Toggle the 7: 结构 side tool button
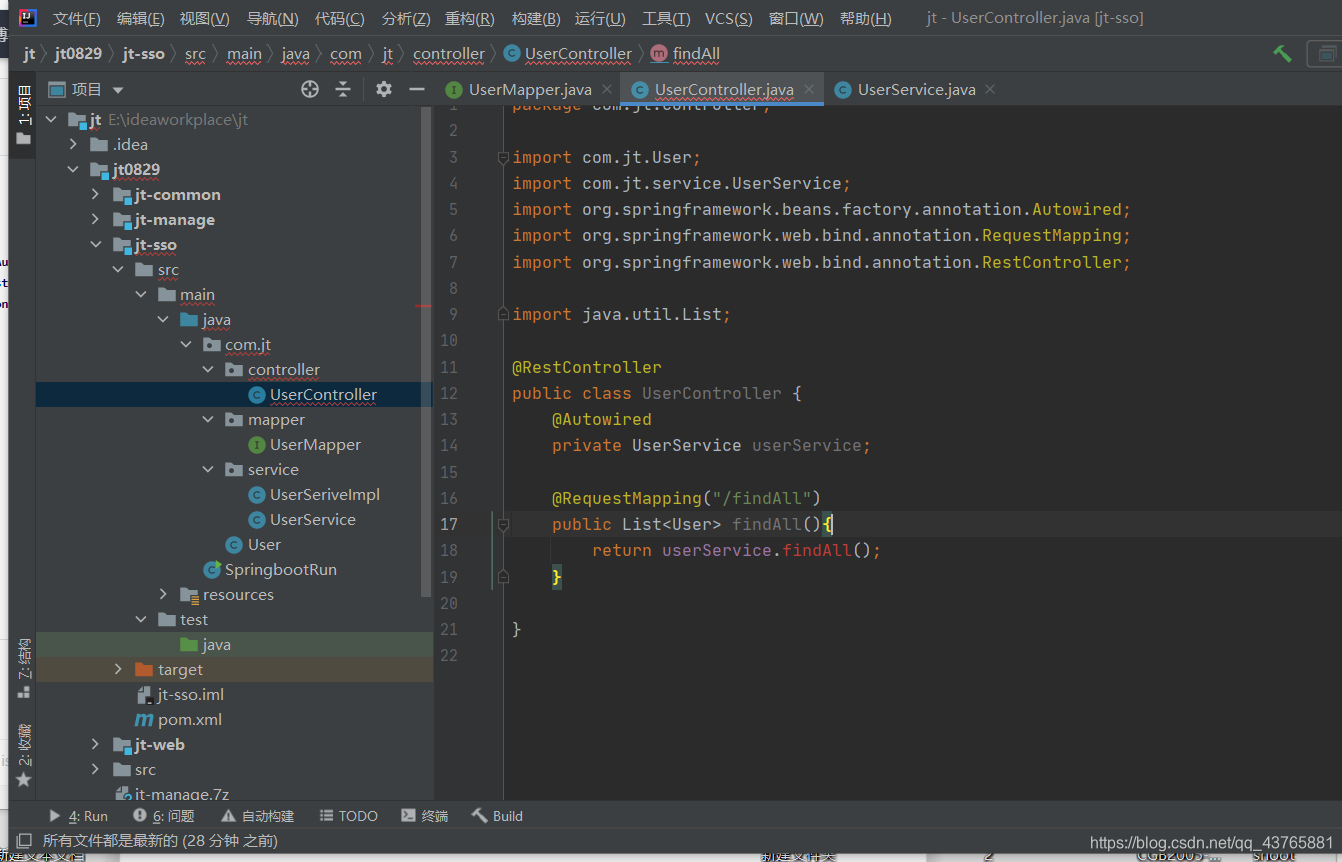The height and width of the screenshot is (862, 1342). pos(23,669)
